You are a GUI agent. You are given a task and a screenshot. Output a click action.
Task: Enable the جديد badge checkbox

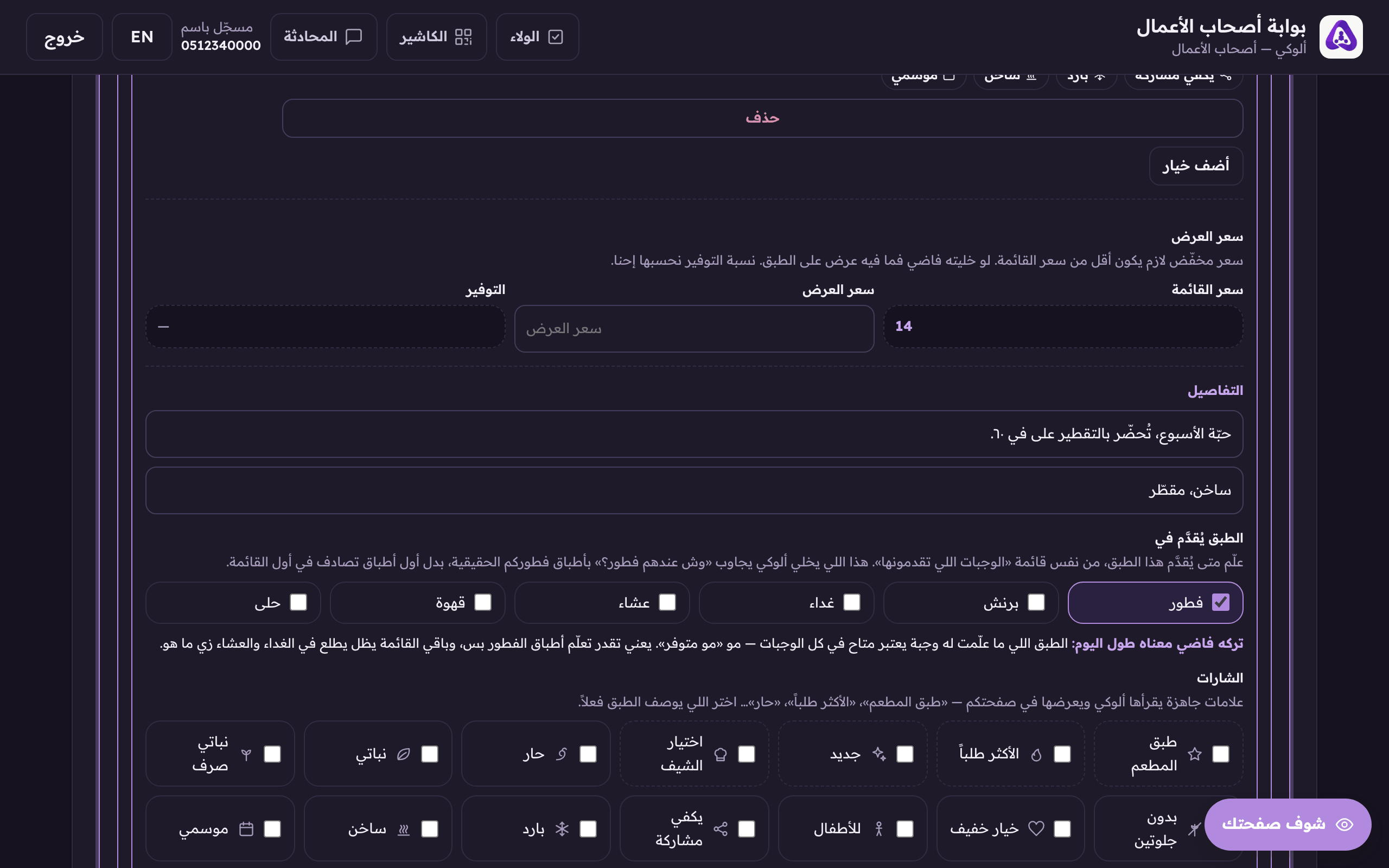pos(905,754)
